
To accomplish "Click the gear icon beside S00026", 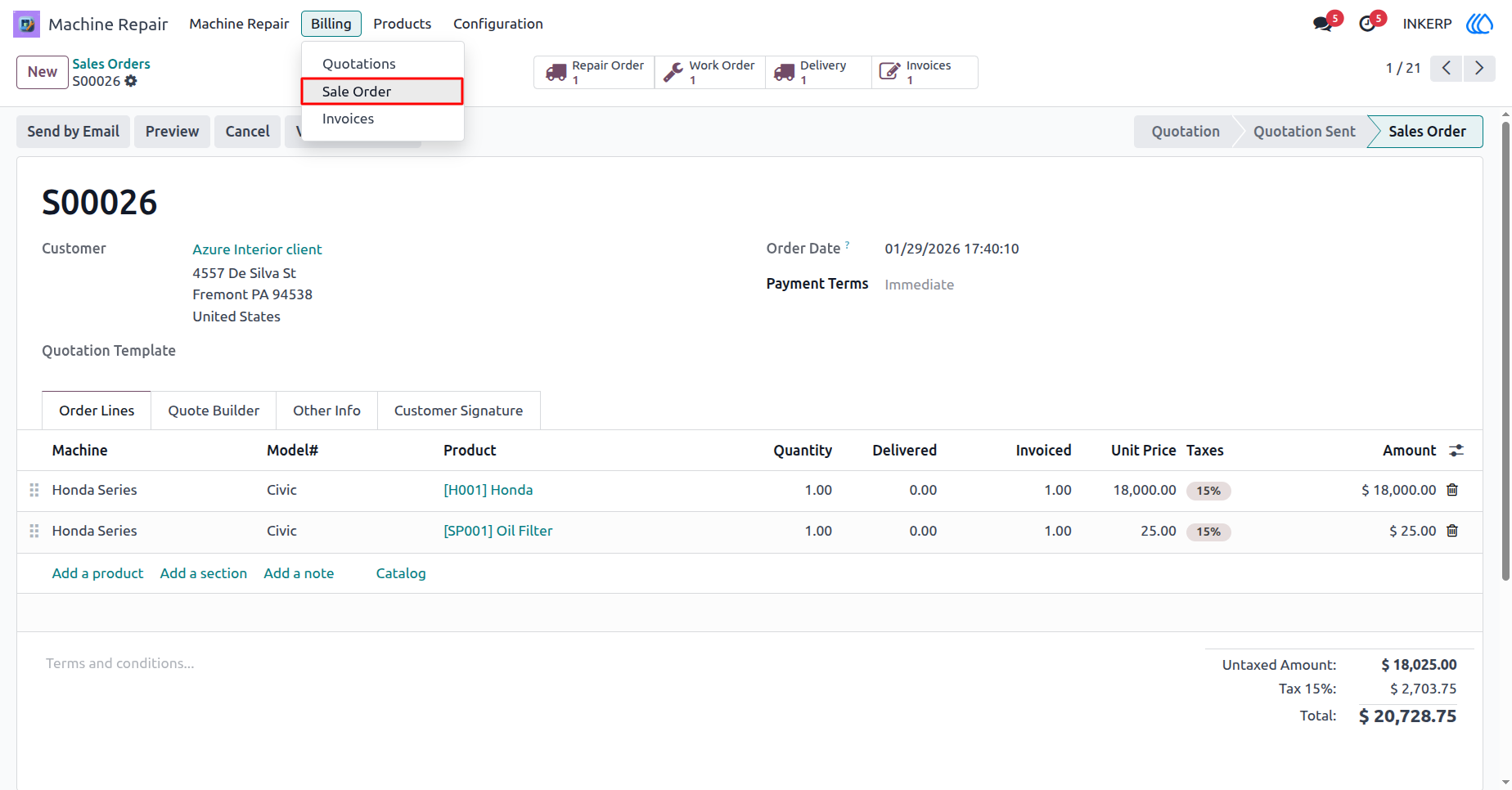I will pyautogui.click(x=131, y=81).
